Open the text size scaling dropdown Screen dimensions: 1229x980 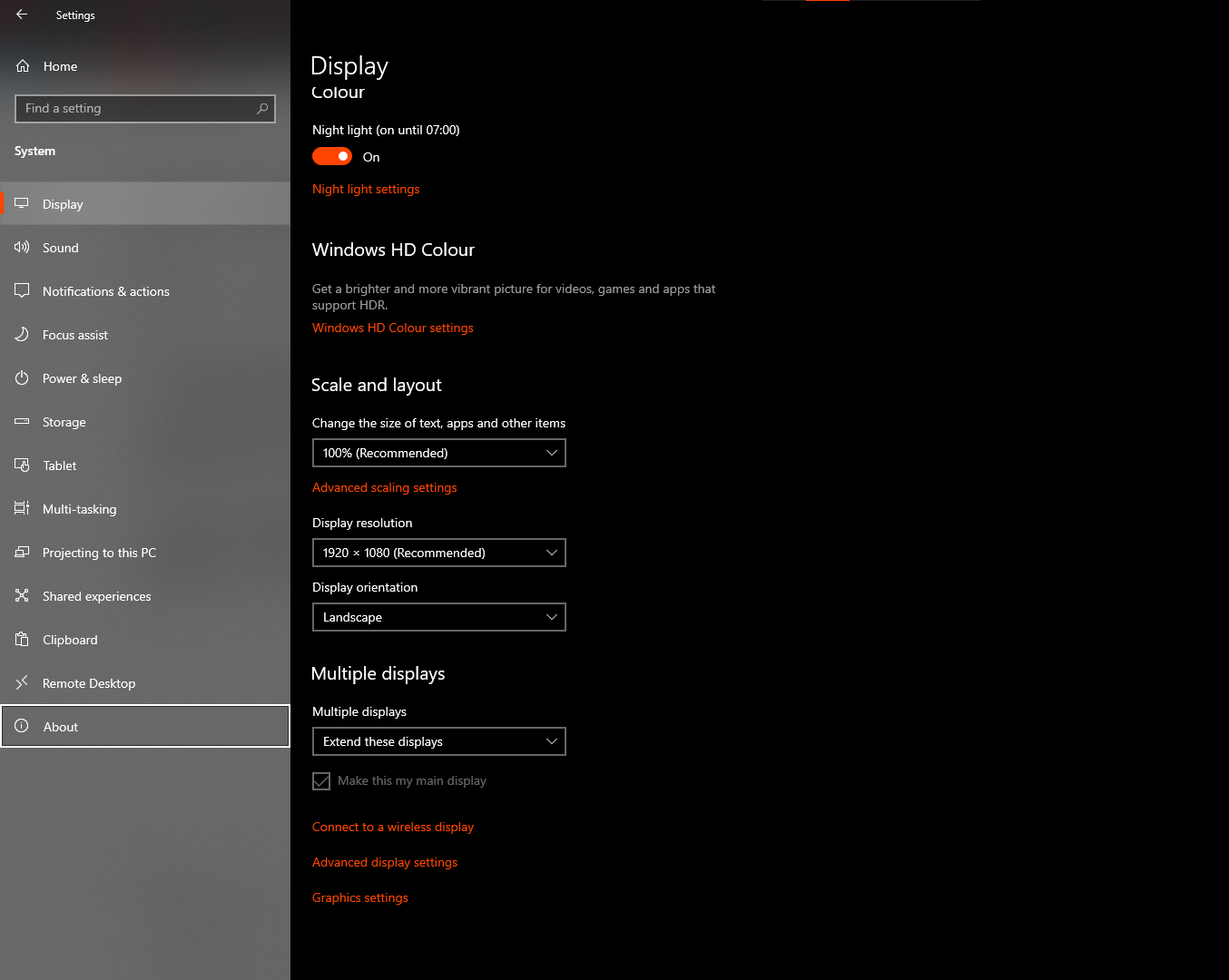coord(439,453)
